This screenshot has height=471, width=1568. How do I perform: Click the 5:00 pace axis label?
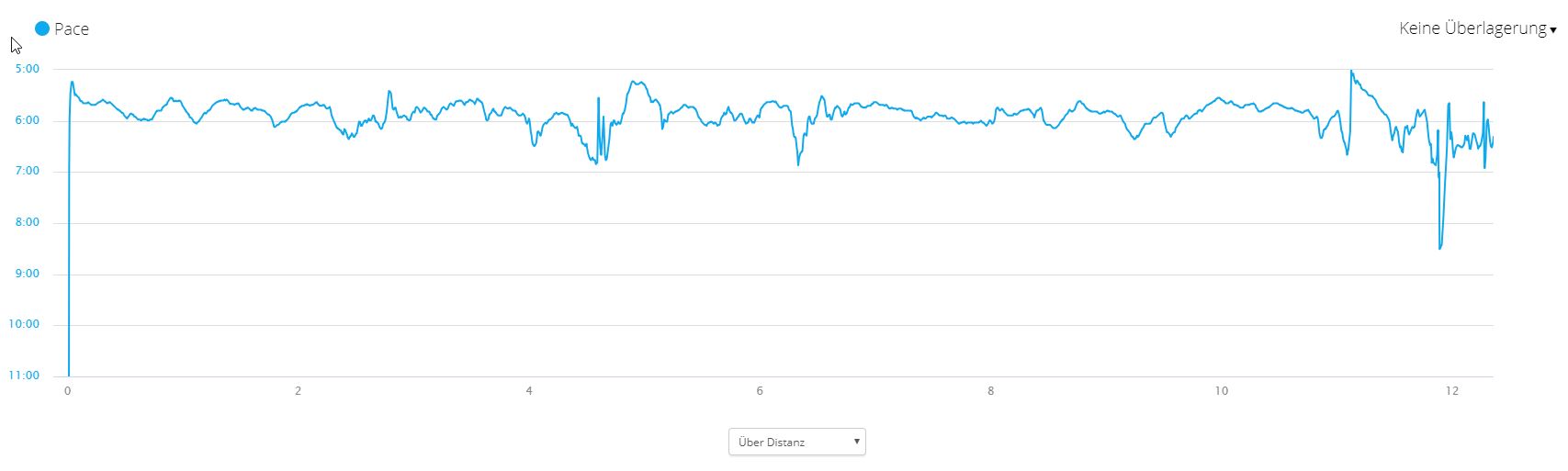[28, 69]
